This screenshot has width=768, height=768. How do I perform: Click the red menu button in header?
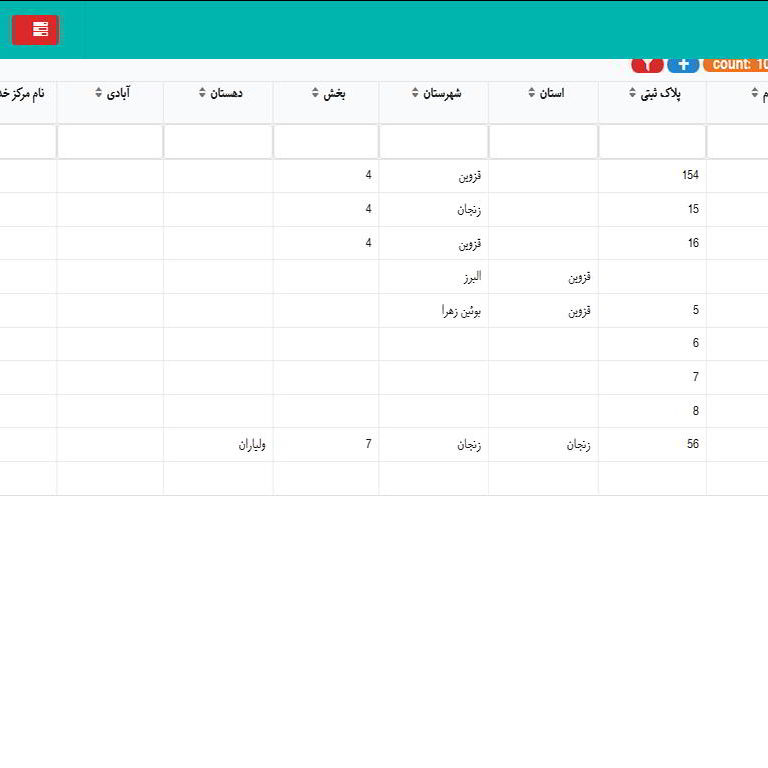[x=35, y=30]
